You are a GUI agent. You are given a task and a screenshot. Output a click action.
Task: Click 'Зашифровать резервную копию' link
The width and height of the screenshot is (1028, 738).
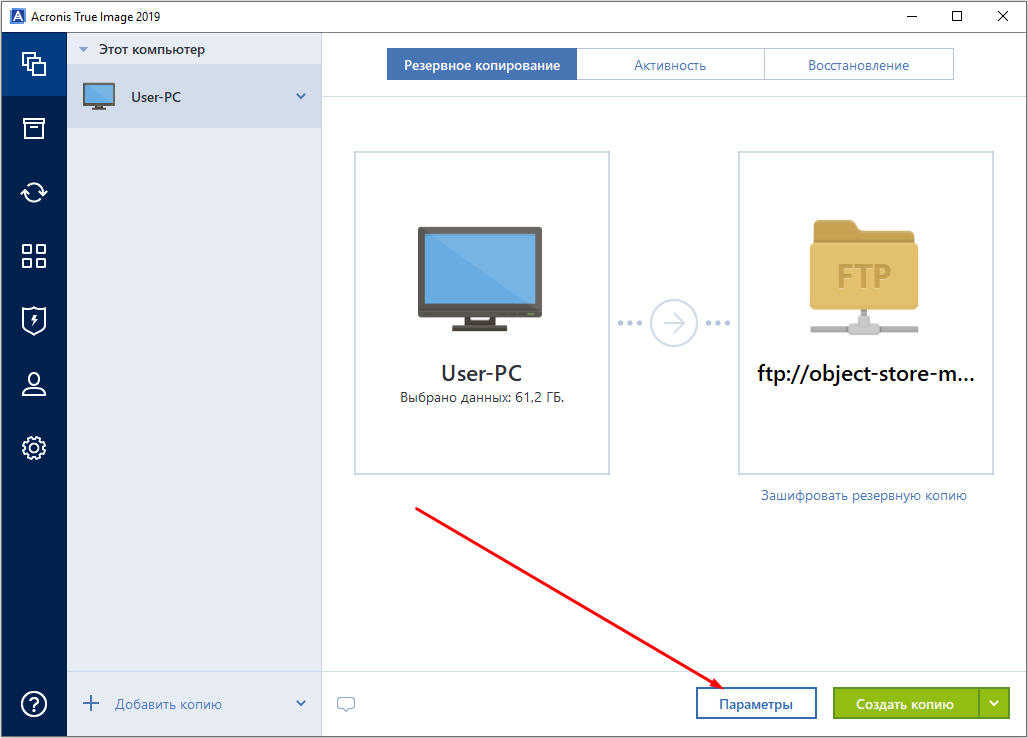click(x=863, y=495)
